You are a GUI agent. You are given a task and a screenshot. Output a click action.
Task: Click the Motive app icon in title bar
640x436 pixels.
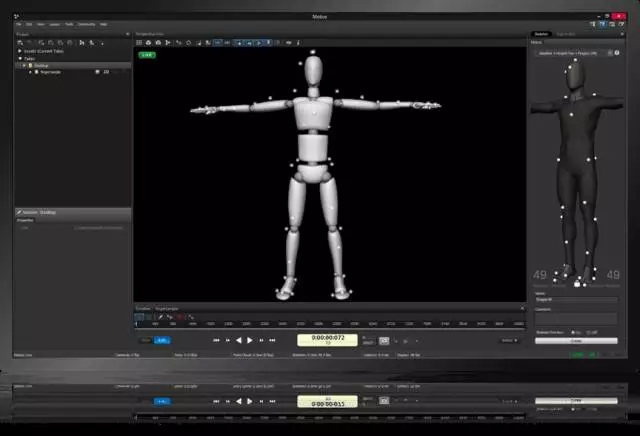(x=16, y=16)
